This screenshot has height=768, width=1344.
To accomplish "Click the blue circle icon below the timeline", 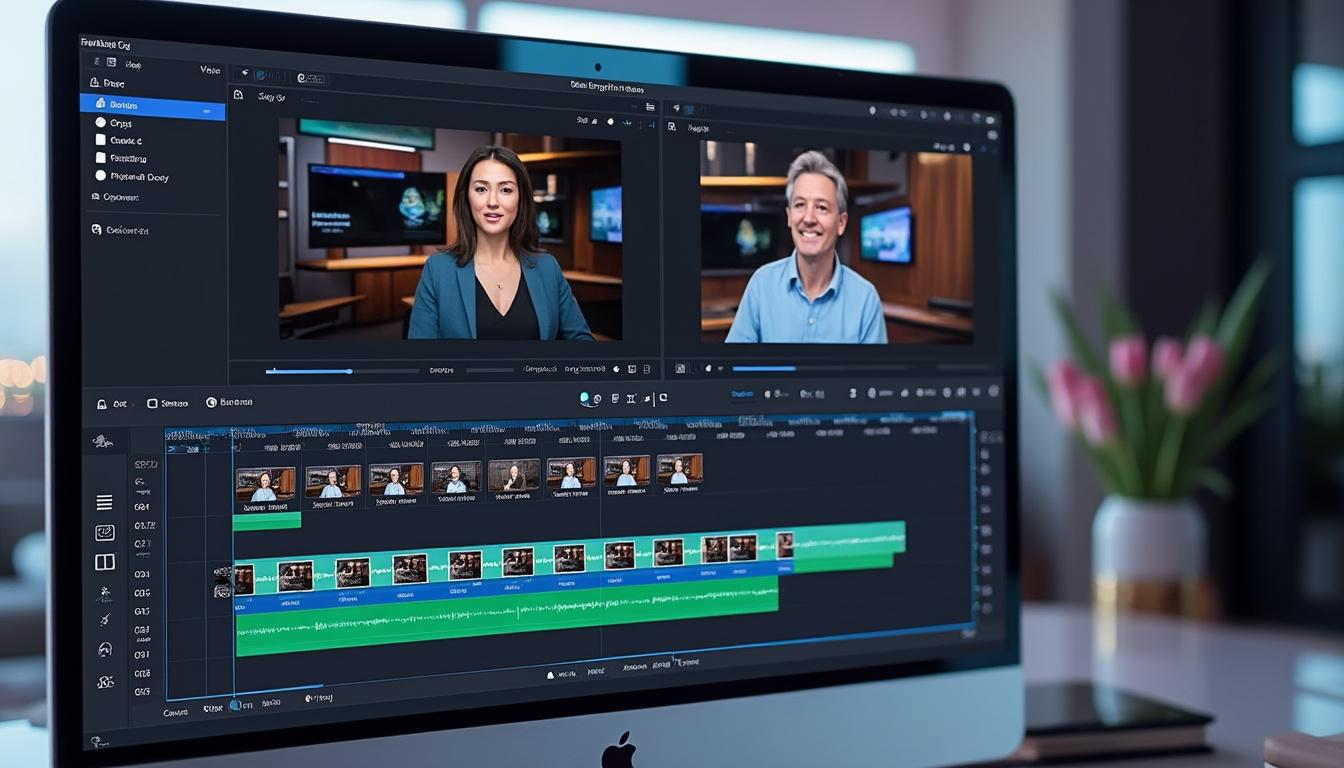I will [x=235, y=705].
